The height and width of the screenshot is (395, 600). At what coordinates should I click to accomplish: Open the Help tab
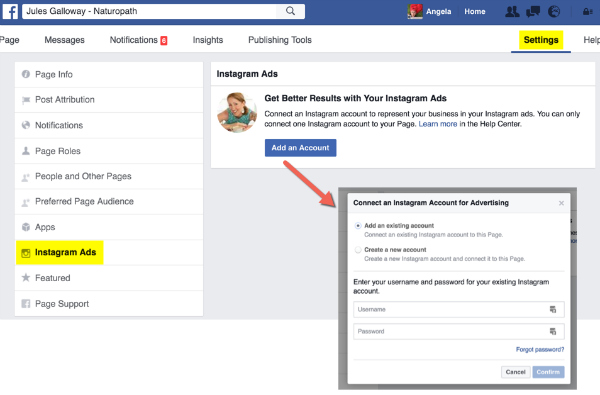click(592, 40)
